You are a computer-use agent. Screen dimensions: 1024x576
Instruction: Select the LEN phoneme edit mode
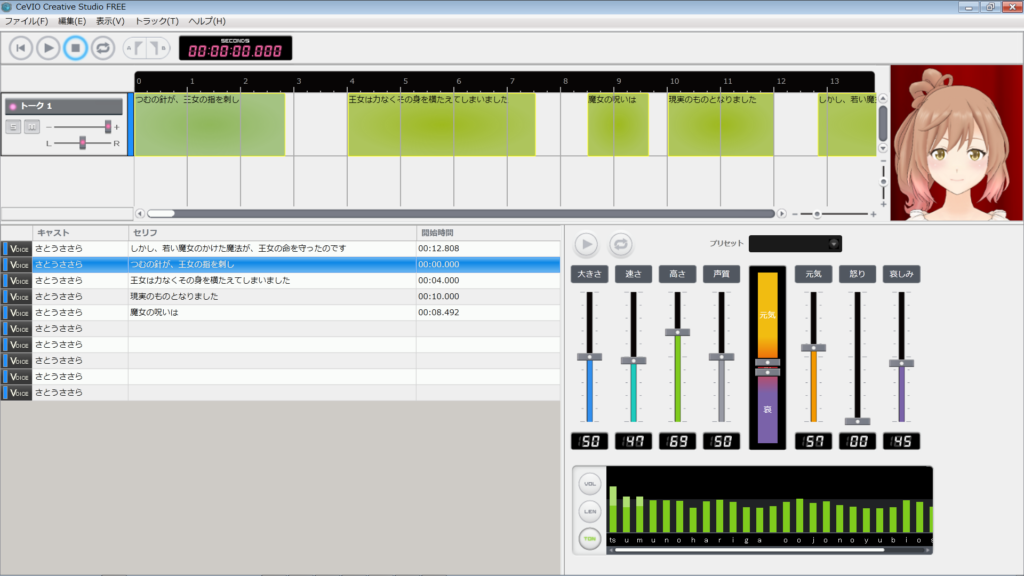point(590,511)
